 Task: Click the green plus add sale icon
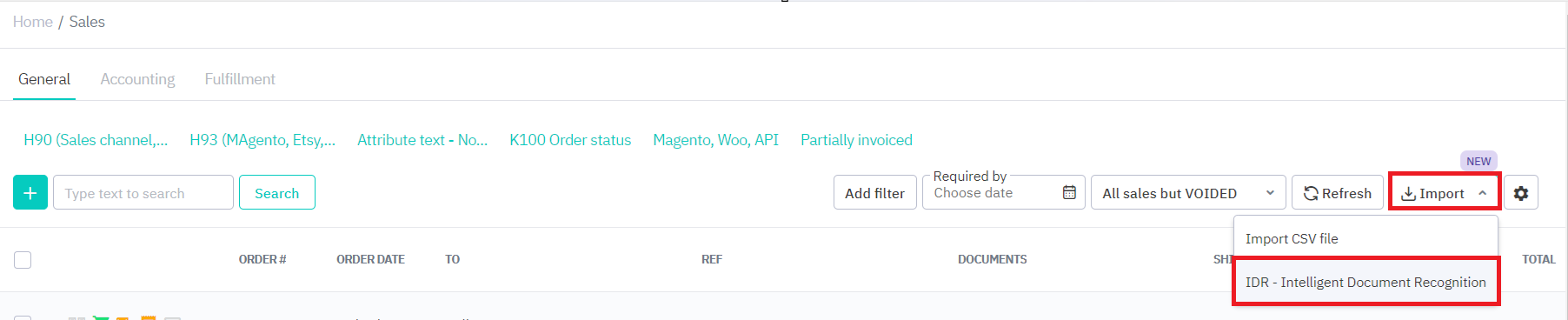click(x=30, y=193)
